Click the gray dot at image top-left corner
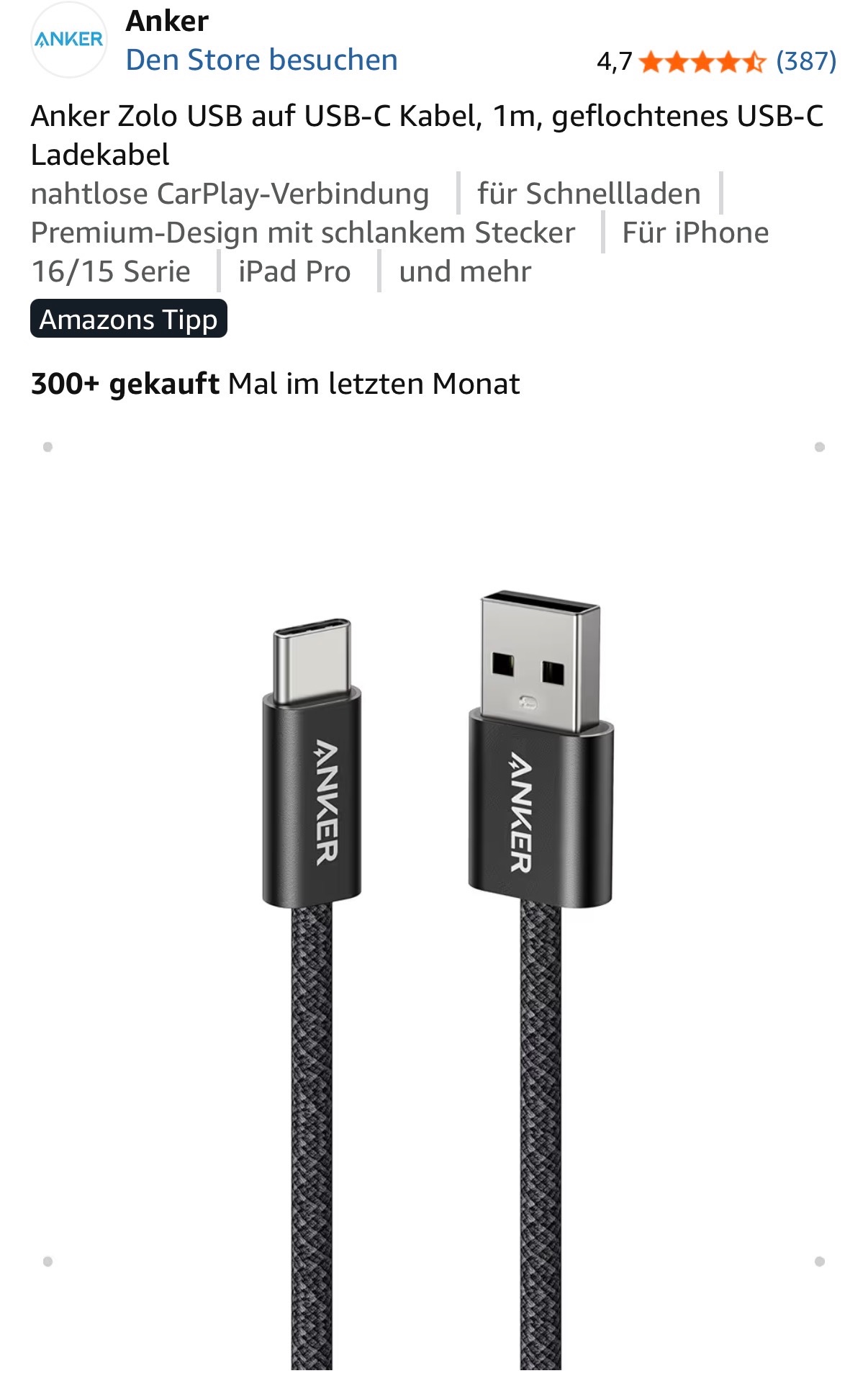This screenshot has height=1381, width=868. (x=48, y=447)
